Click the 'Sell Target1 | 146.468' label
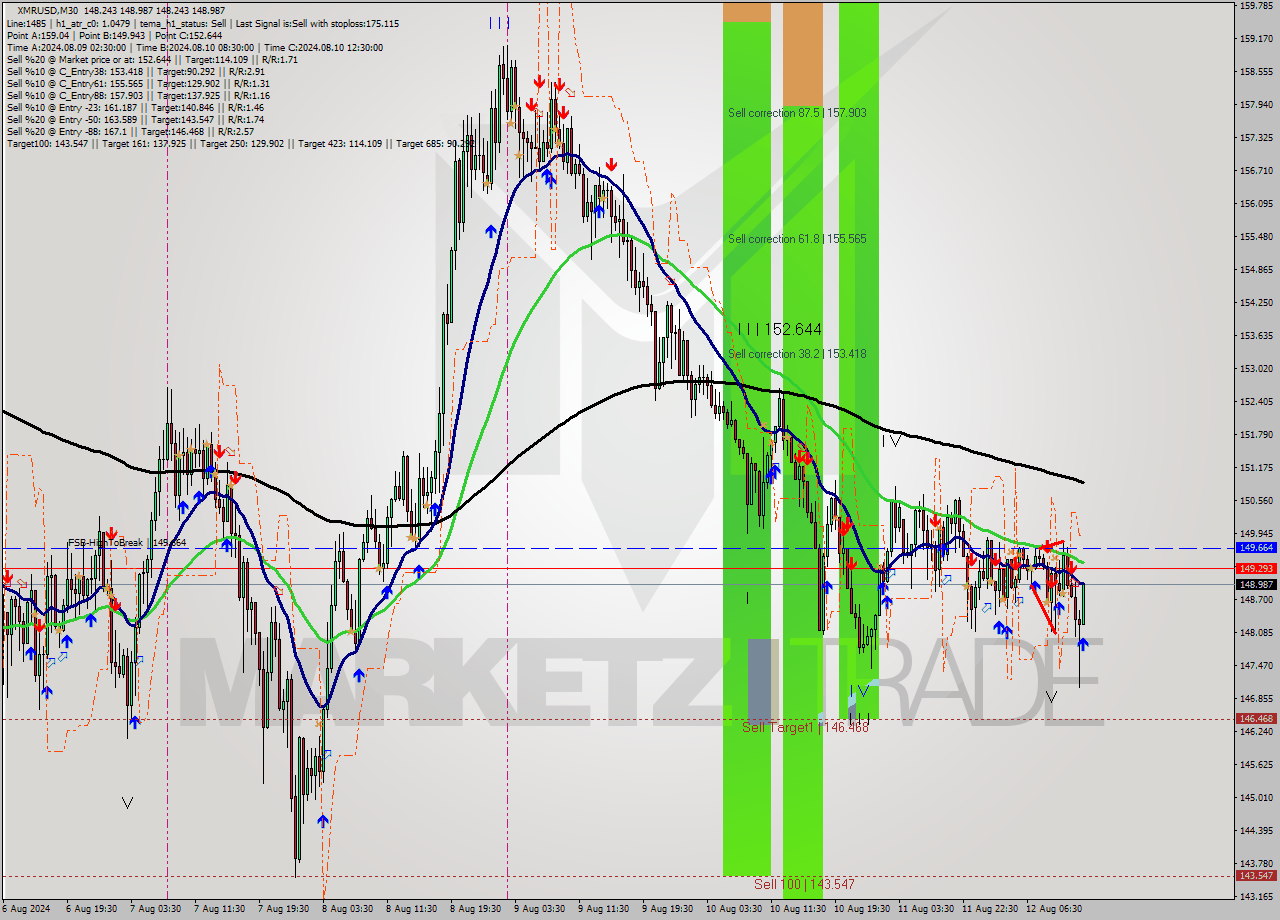The image size is (1280, 920). tap(806, 727)
